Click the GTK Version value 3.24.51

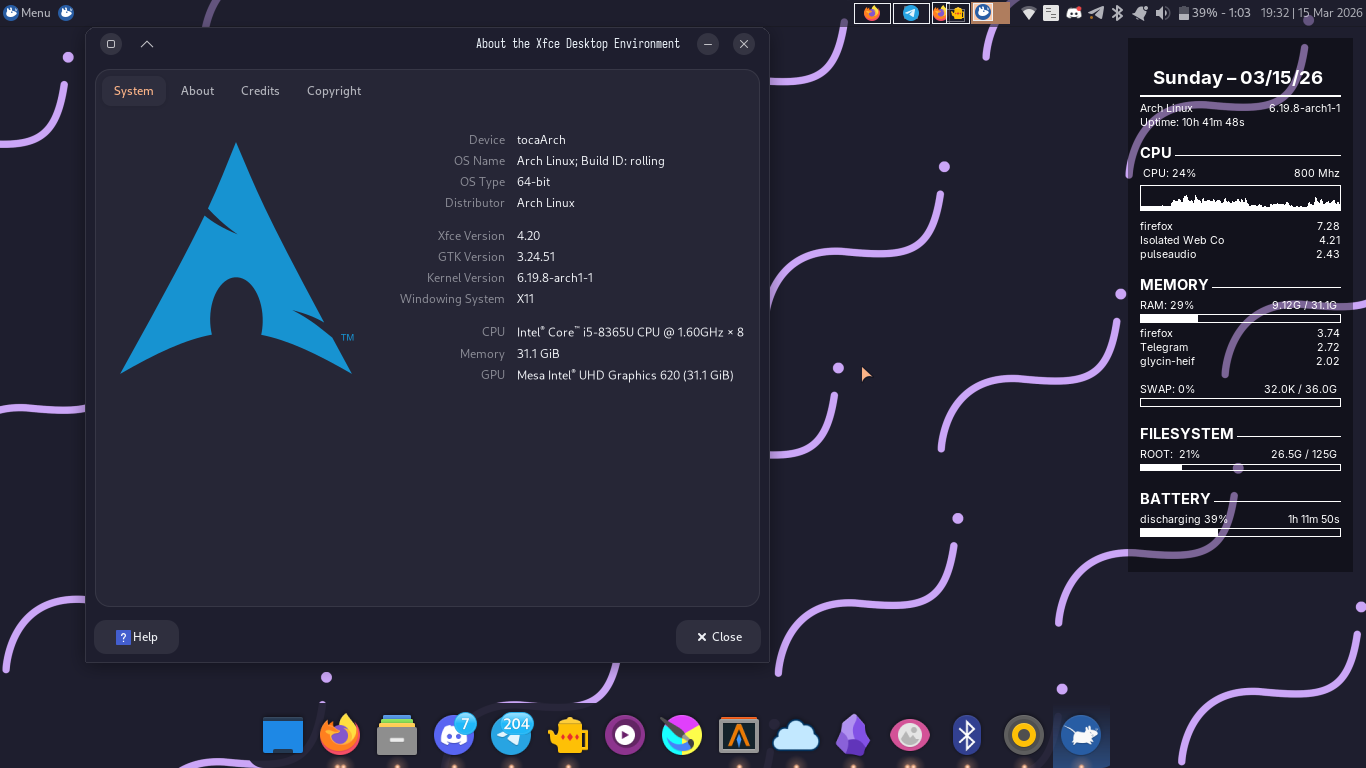[x=536, y=257]
